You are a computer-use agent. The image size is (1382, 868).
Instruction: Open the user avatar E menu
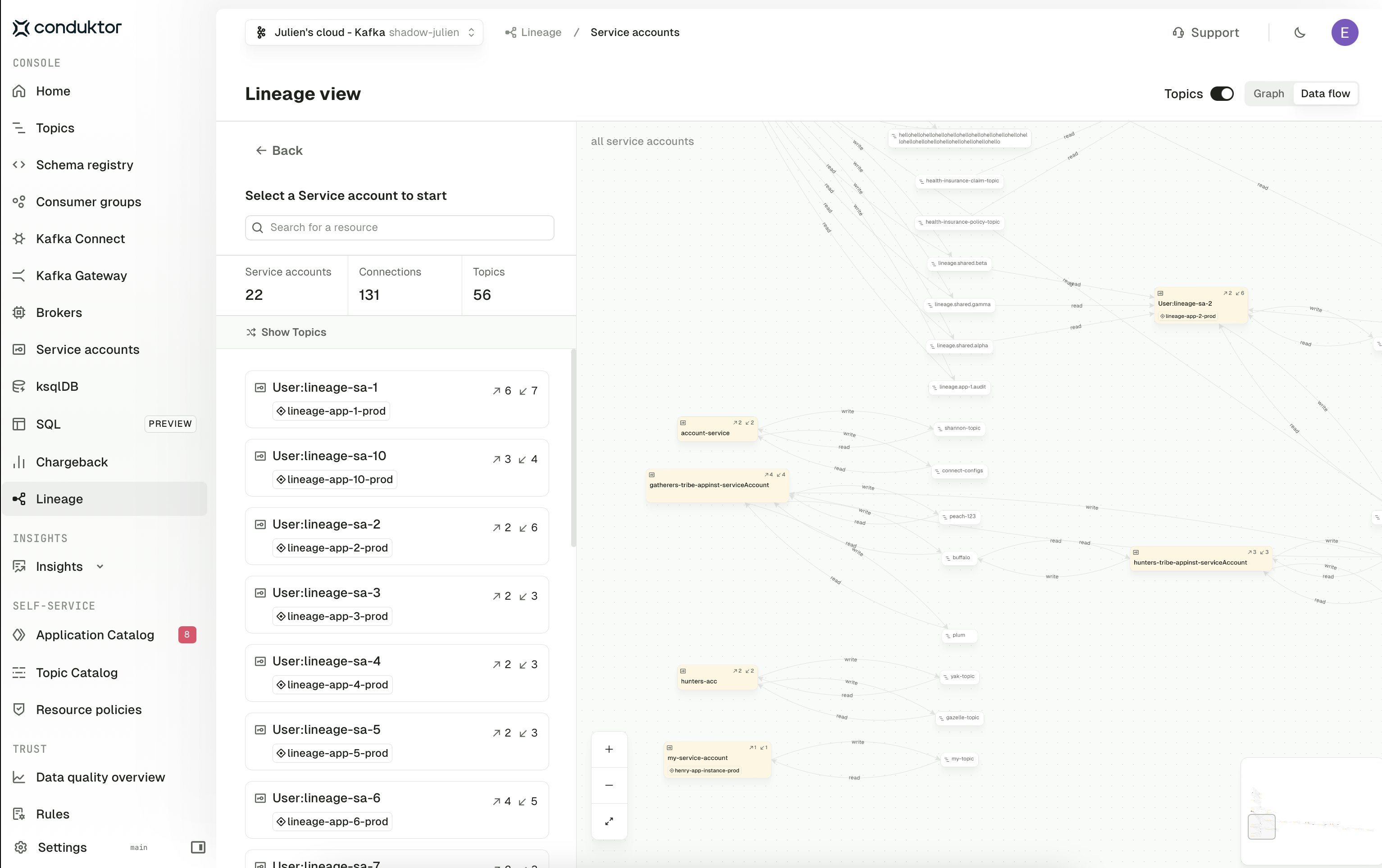coord(1345,33)
